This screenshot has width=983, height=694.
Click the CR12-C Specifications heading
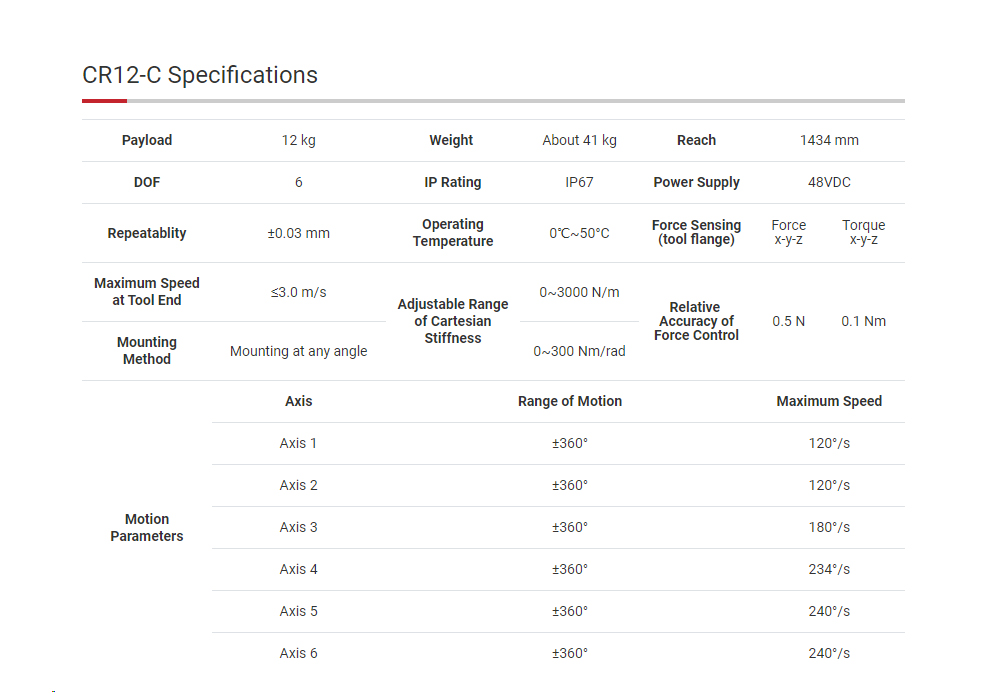pyautogui.click(x=199, y=75)
